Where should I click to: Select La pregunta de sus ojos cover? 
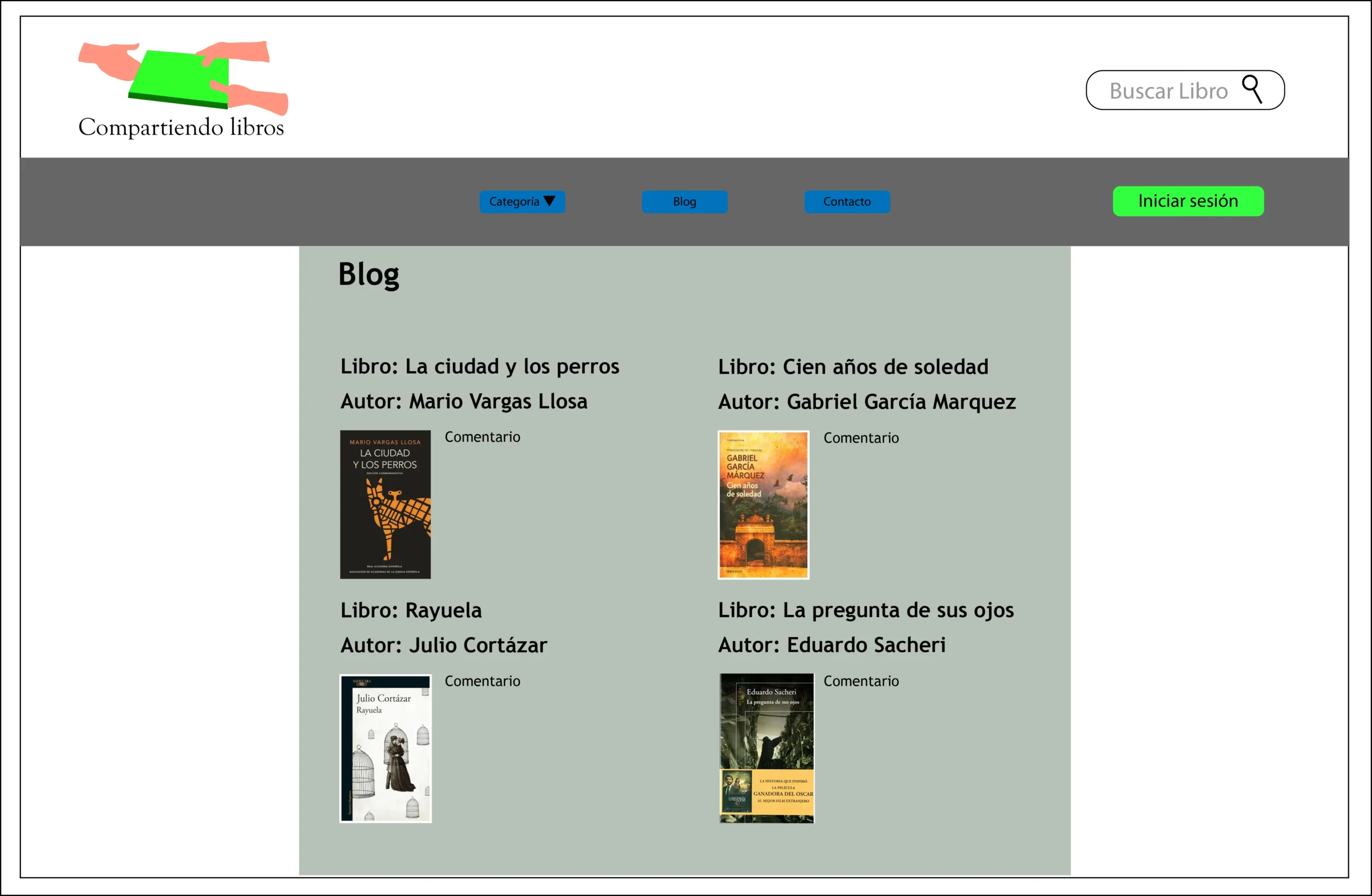point(766,748)
